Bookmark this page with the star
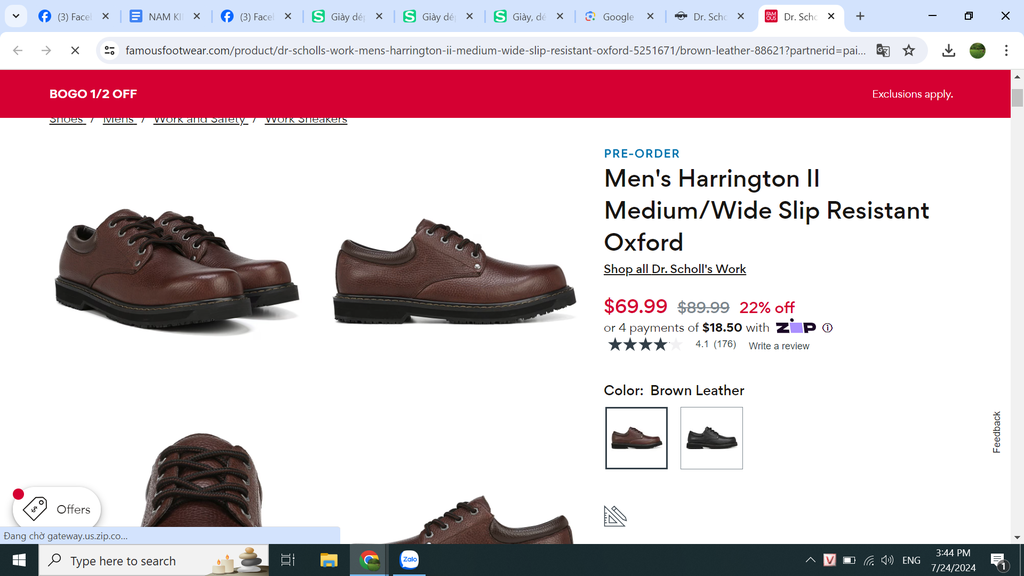Viewport: 1024px width, 576px height. (908, 50)
